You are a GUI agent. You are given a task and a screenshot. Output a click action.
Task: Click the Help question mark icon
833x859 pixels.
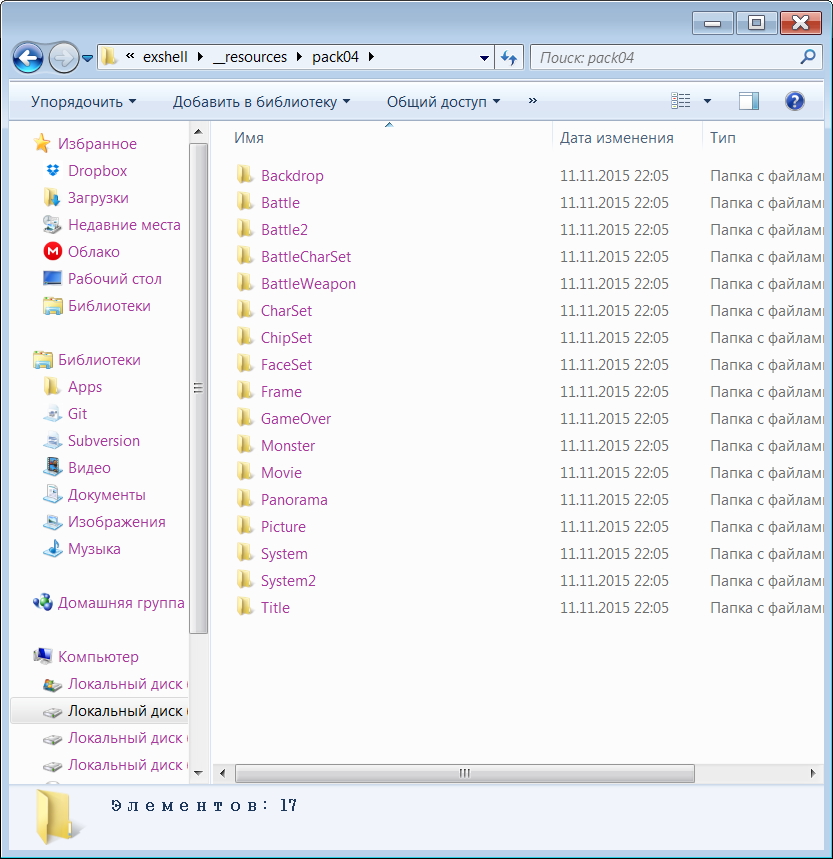point(795,101)
